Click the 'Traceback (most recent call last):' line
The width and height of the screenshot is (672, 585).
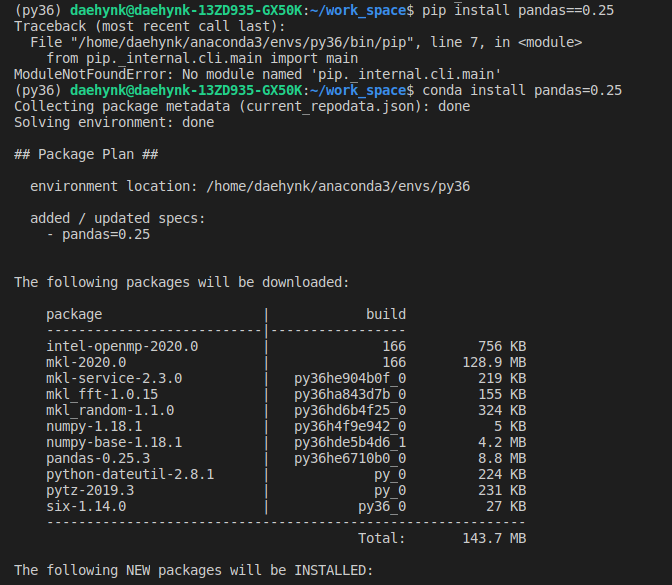150,27
